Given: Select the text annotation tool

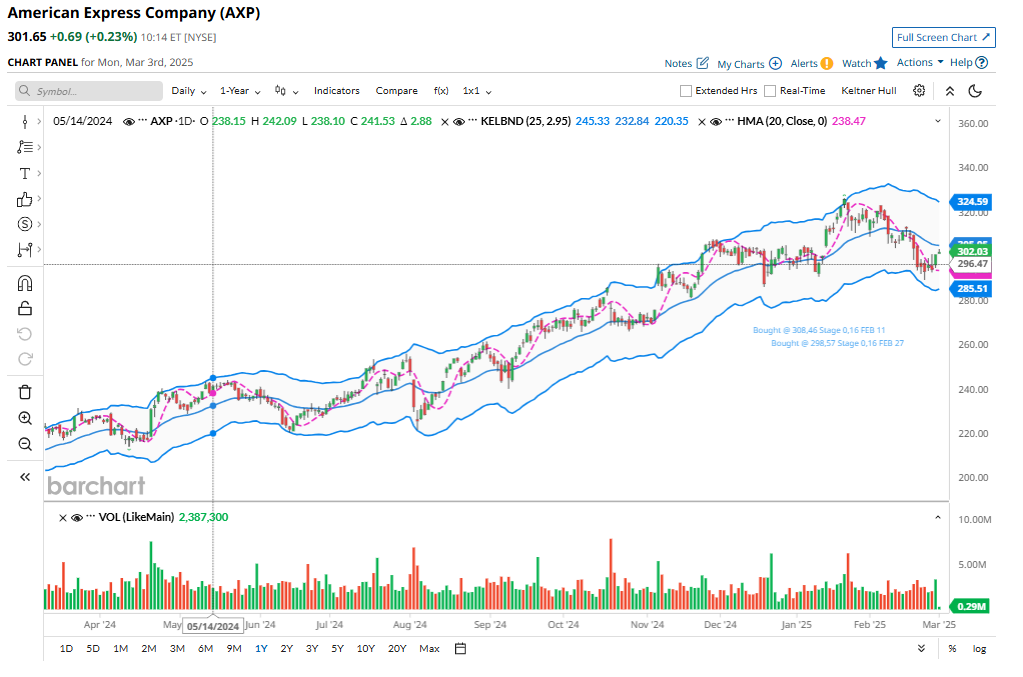Looking at the screenshot, I should pos(25,173).
